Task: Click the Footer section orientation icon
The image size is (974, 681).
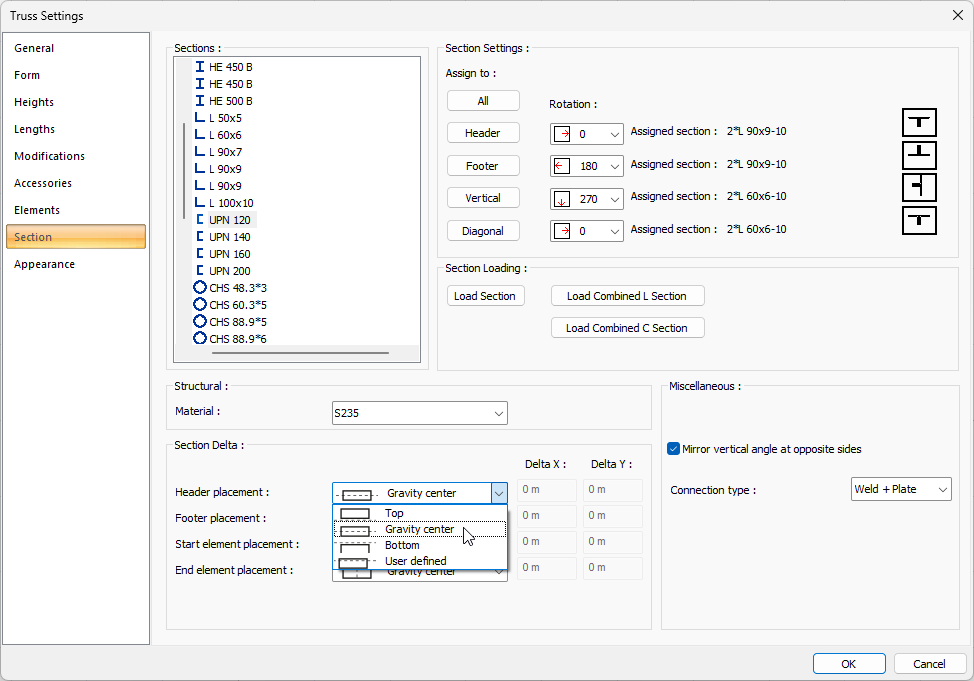Action: point(918,155)
